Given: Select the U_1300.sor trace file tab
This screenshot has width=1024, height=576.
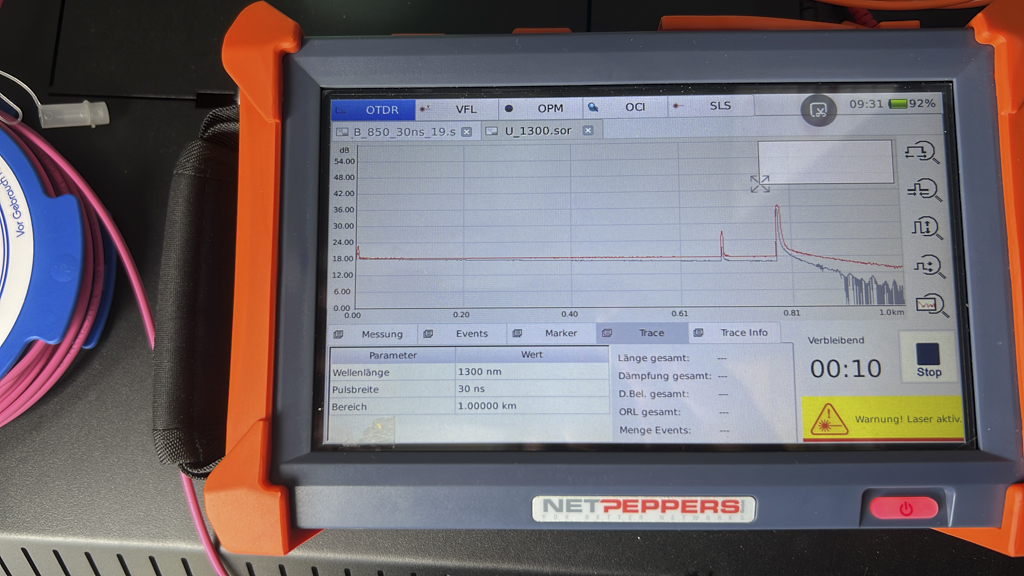Looking at the screenshot, I should 541,131.
